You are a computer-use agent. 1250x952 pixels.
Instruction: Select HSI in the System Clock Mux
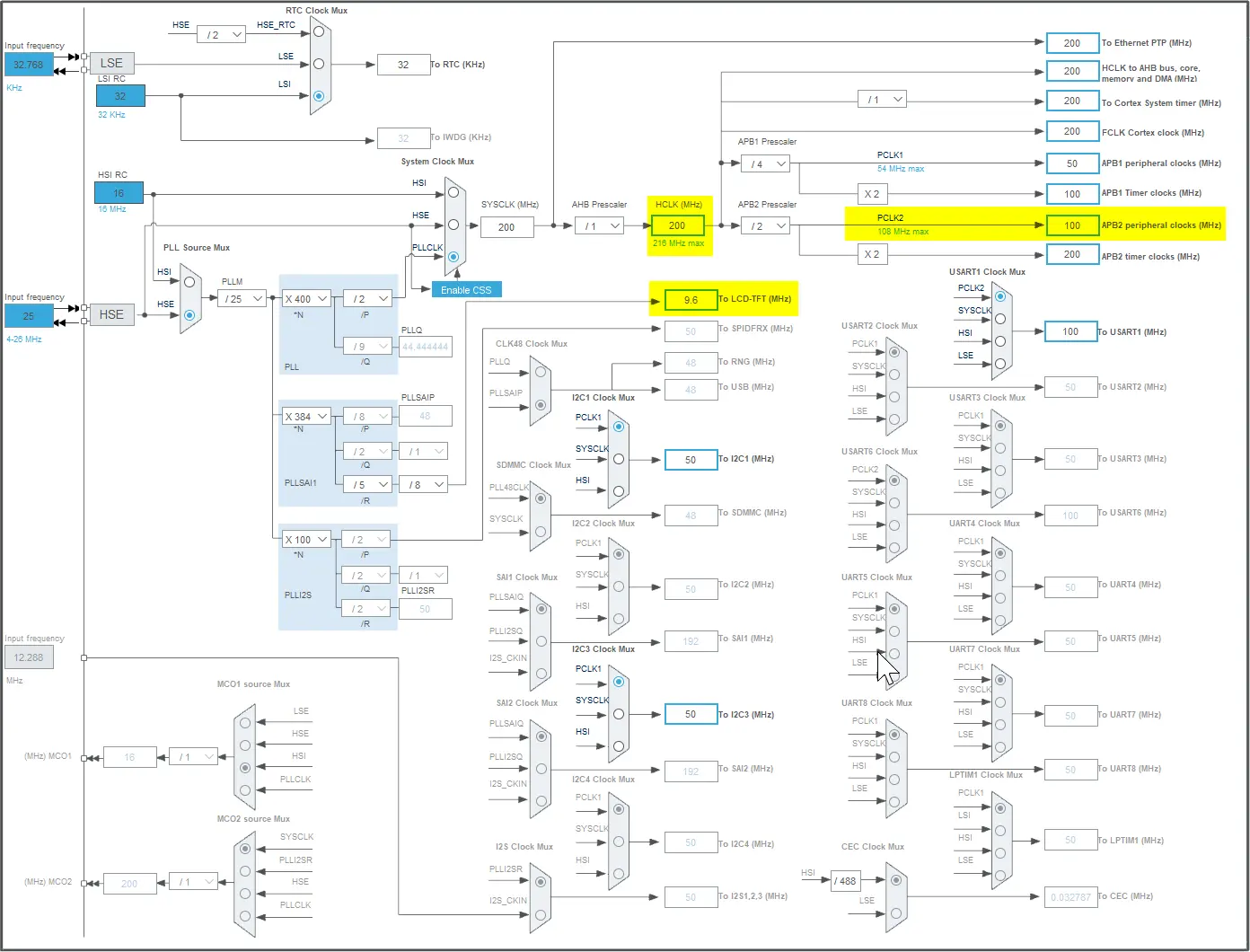pos(453,192)
